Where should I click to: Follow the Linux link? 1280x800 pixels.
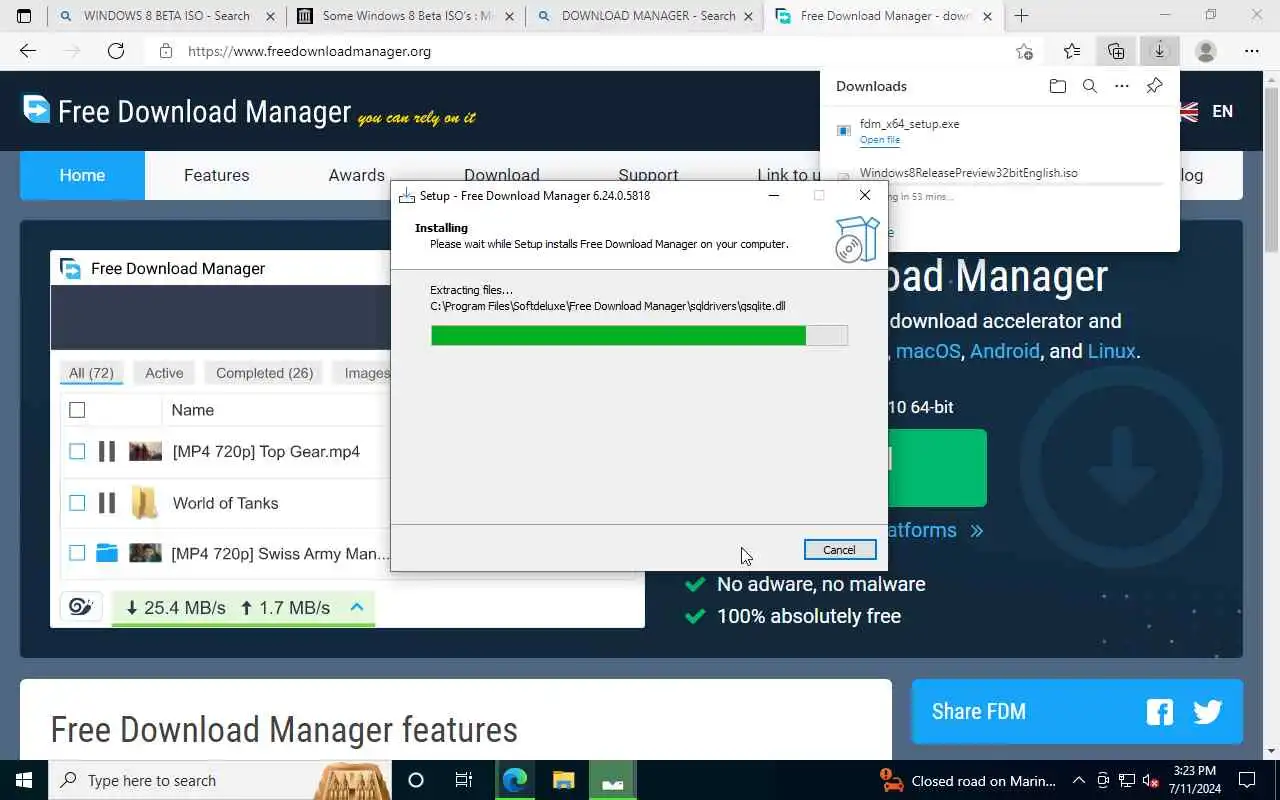coord(1111,351)
